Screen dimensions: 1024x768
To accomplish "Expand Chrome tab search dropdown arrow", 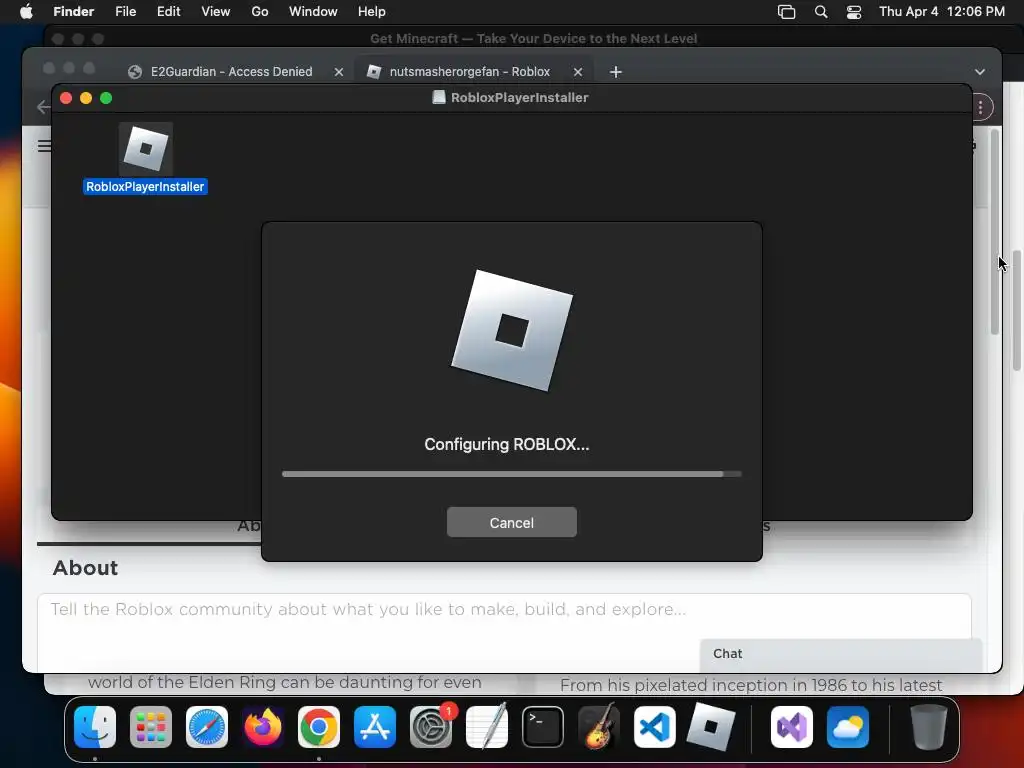I will pyautogui.click(x=980, y=72).
